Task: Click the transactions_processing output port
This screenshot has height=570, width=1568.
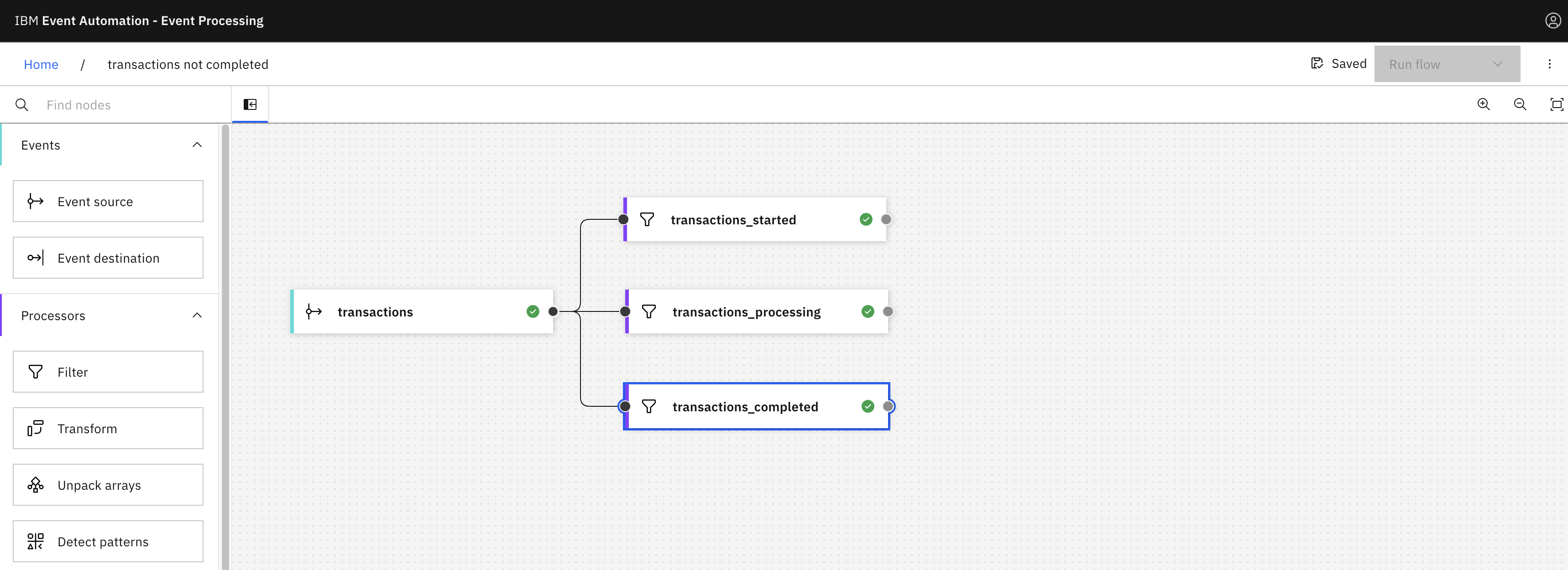Action: (x=888, y=311)
